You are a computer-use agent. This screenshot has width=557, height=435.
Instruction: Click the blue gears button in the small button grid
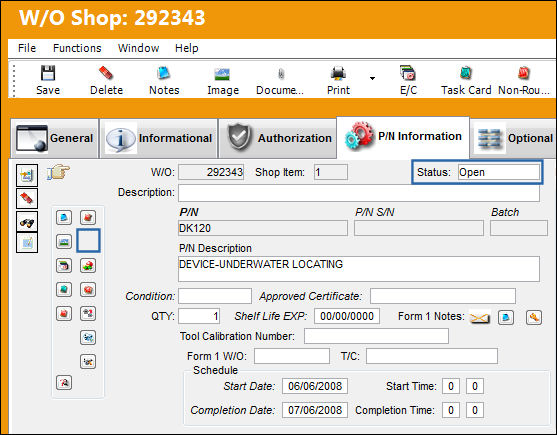pyautogui.click(x=88, y=337)
